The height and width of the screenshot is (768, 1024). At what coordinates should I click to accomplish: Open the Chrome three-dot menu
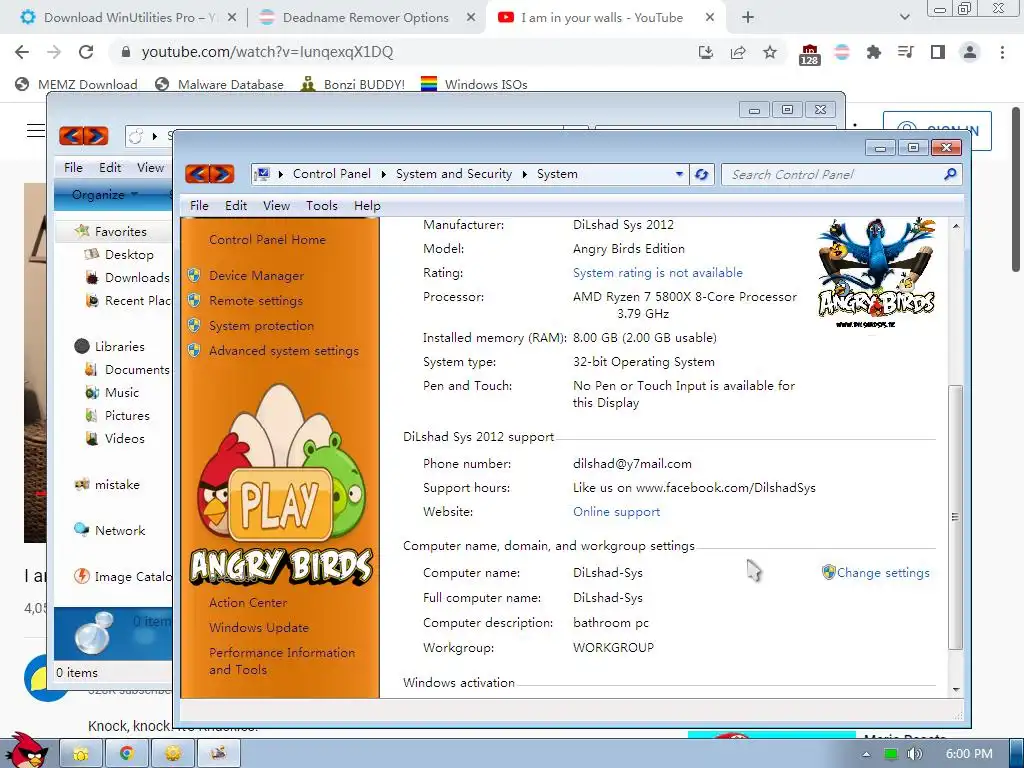click(1002, 52)
